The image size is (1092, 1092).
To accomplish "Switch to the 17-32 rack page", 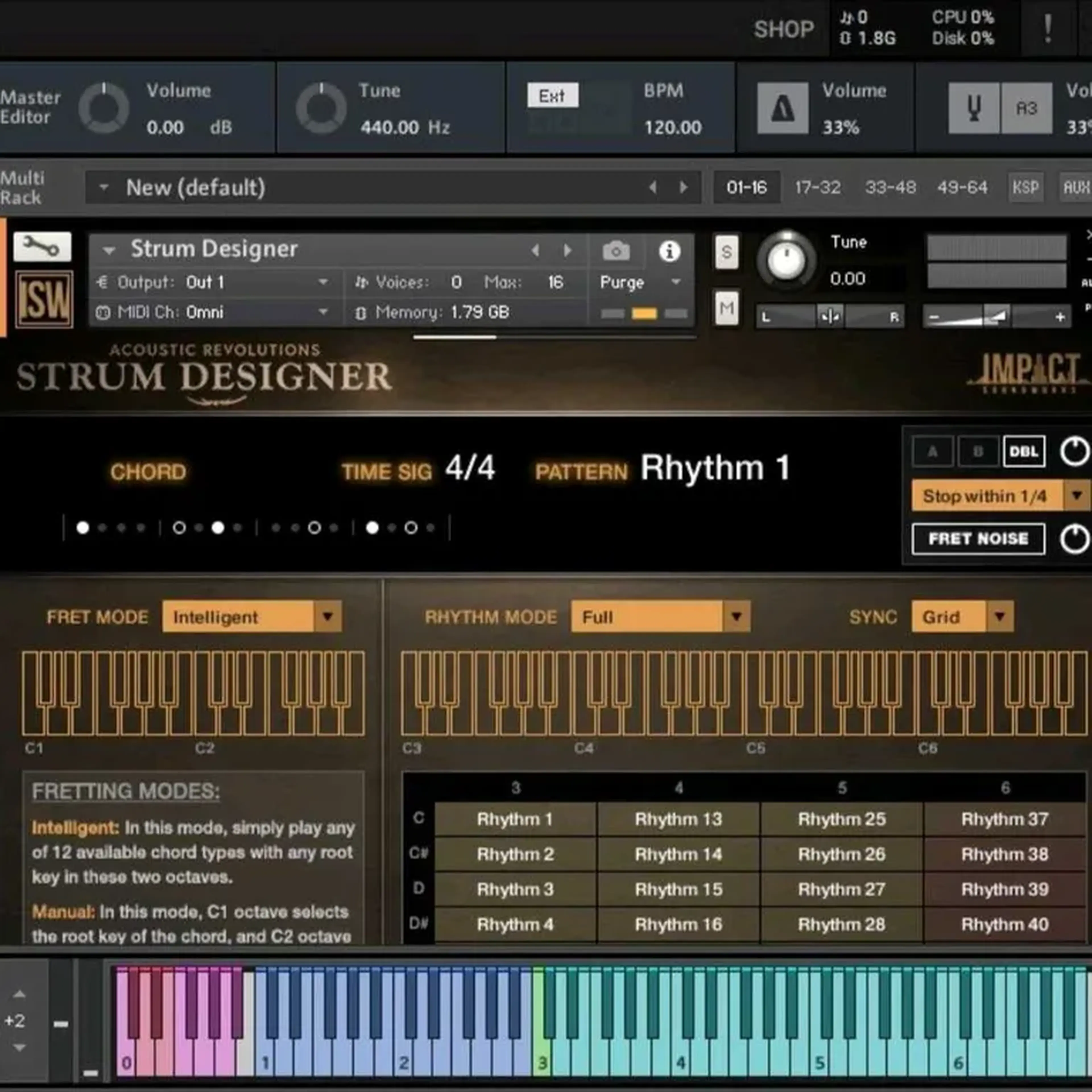I will 818,187.
